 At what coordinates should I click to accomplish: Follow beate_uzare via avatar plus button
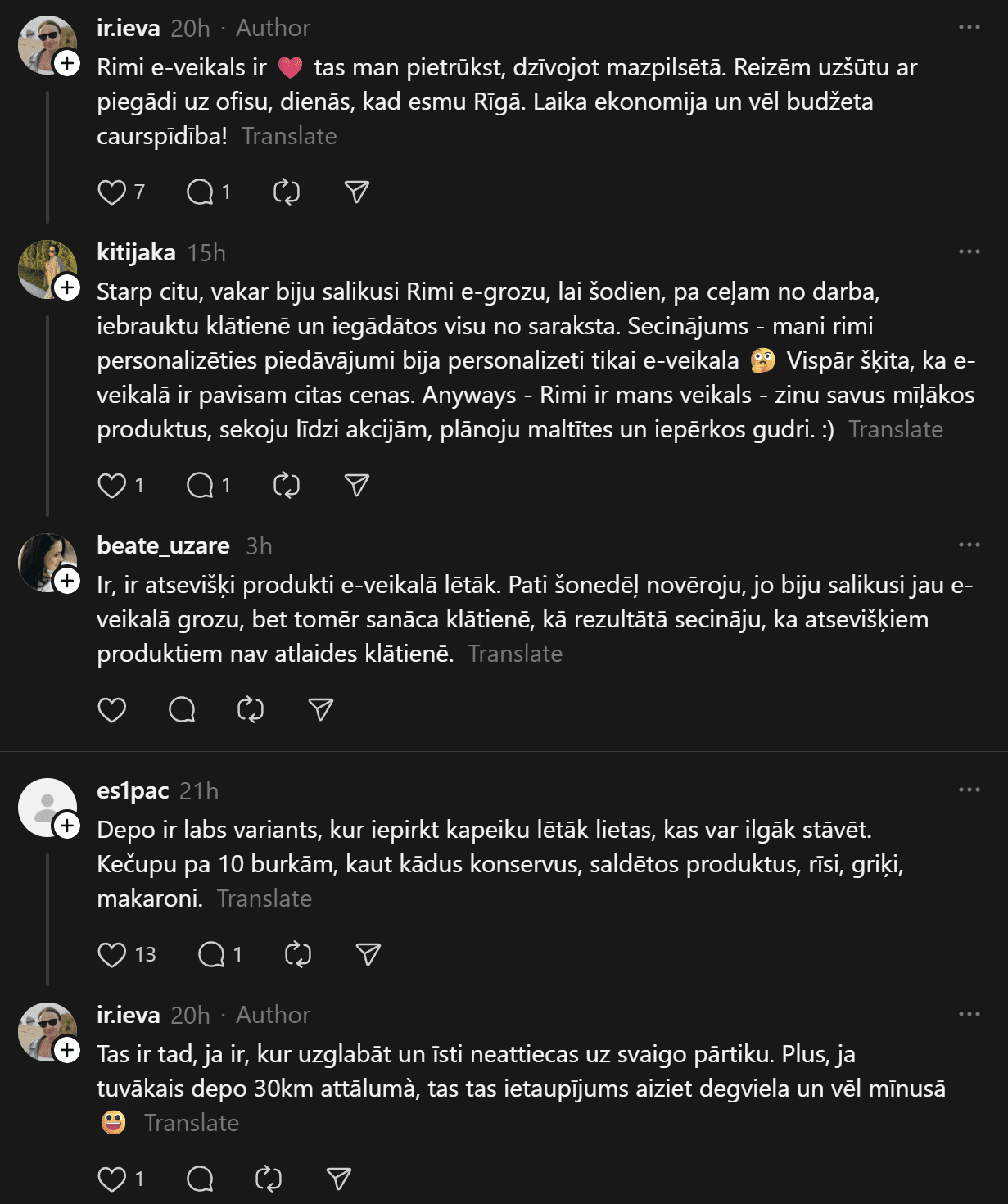(67, 581)
